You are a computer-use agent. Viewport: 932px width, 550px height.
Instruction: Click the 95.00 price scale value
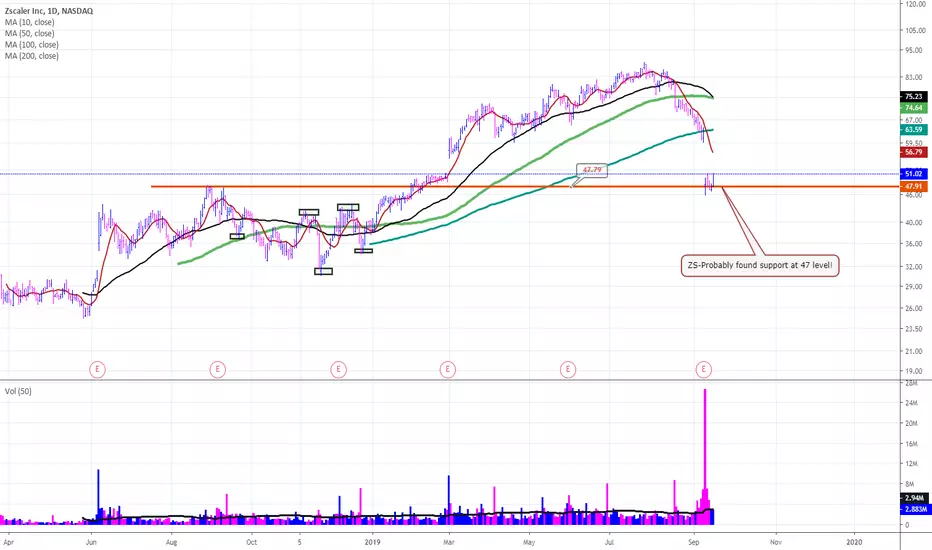(915, 51)
